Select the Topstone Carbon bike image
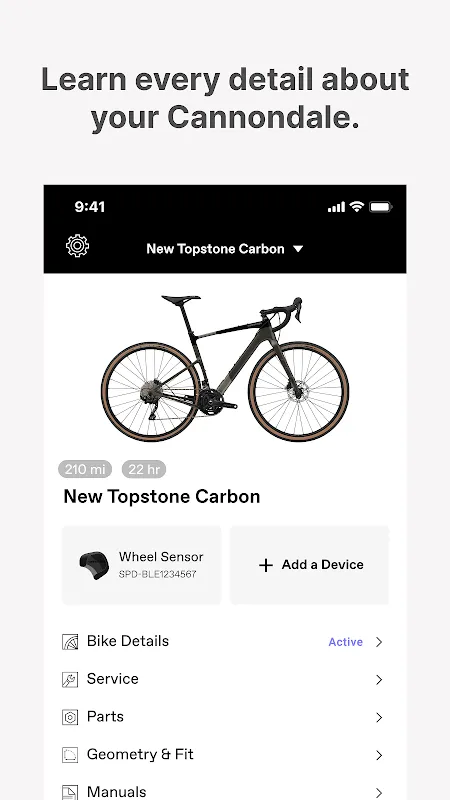Image resolution: width=450 pixels, height=800 pixels. (225, 368)
